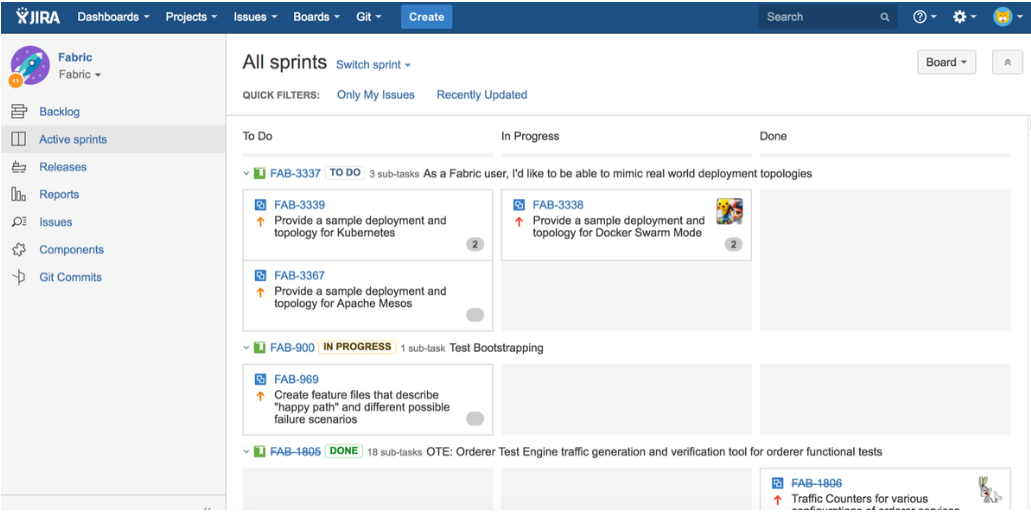
Task: Open the Board dropdown button
Action: [x=946, y=62]
